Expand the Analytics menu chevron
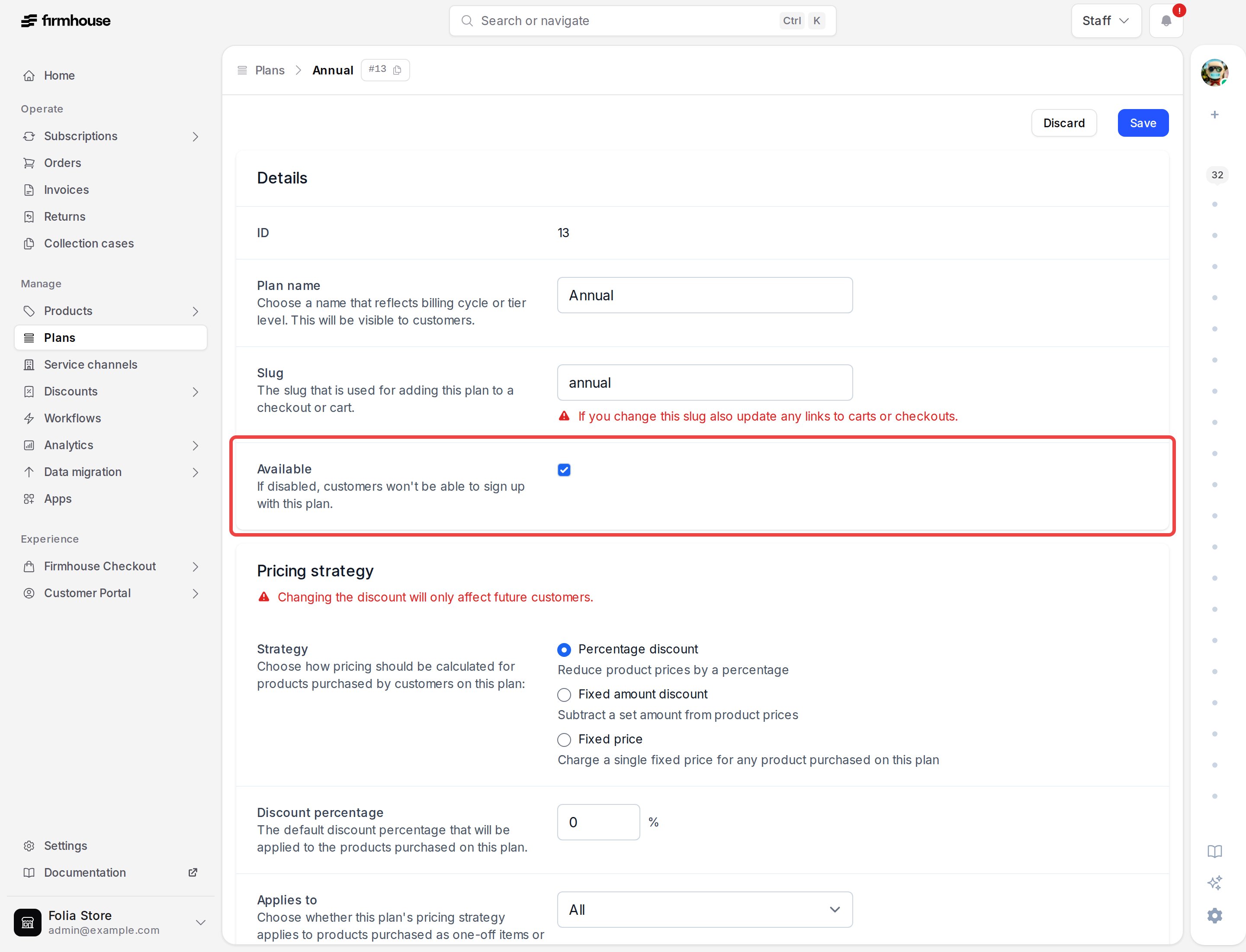Screen dimensions: 1246x952 click(x=195, y=445)
